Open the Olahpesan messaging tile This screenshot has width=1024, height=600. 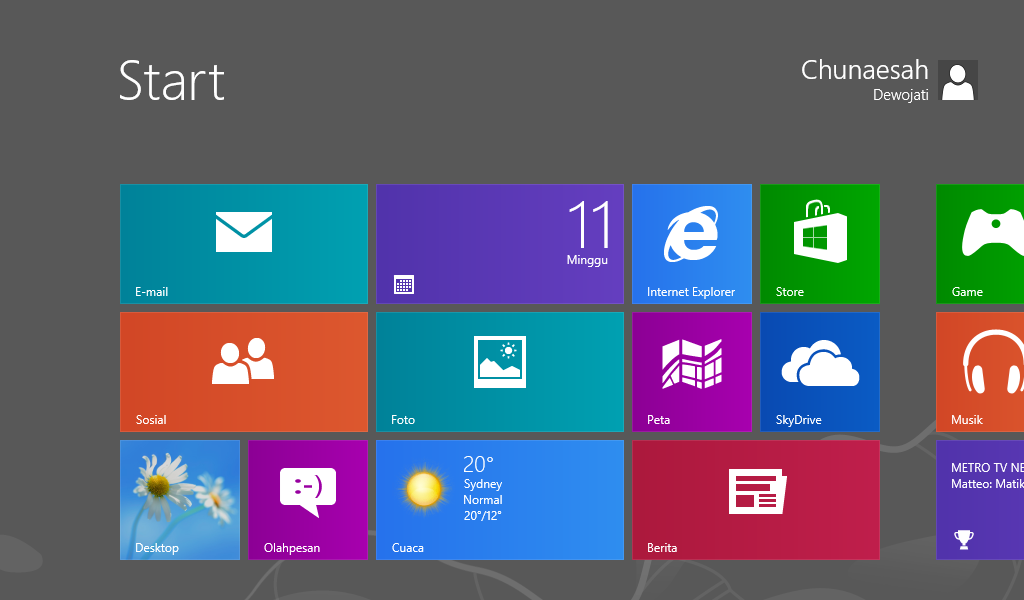tap(308, 499)
